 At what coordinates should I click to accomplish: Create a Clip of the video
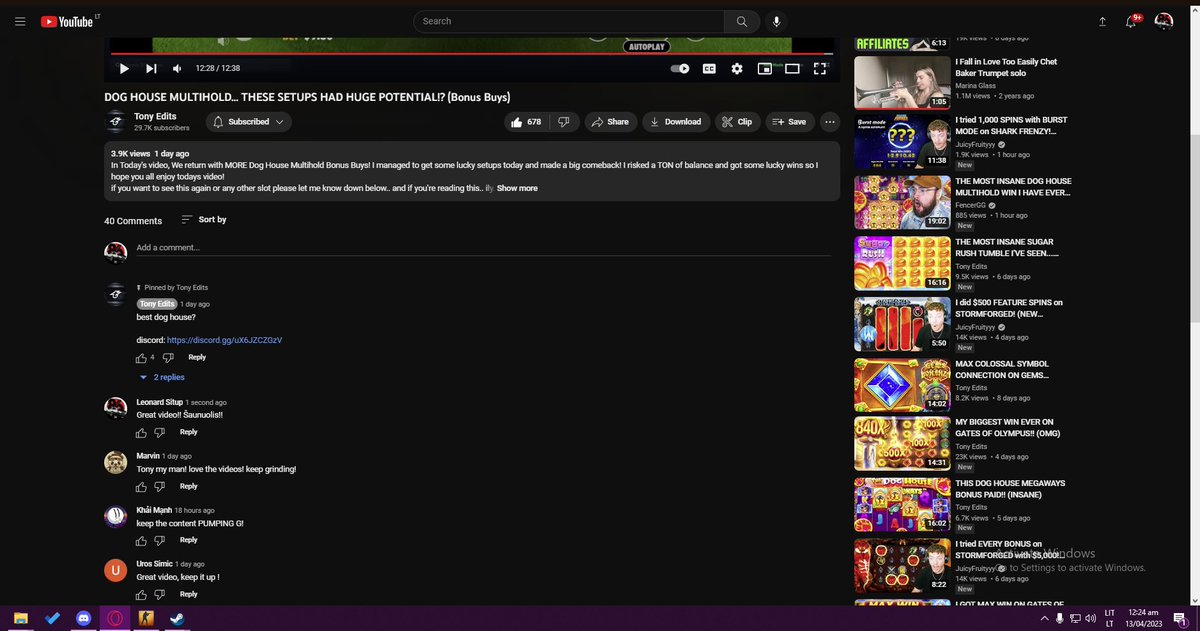[737, 122]
